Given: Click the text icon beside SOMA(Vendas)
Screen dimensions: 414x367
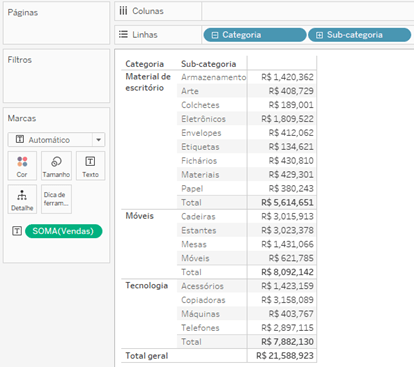Looking at the screenshot, I should click(x=17, y=231).
